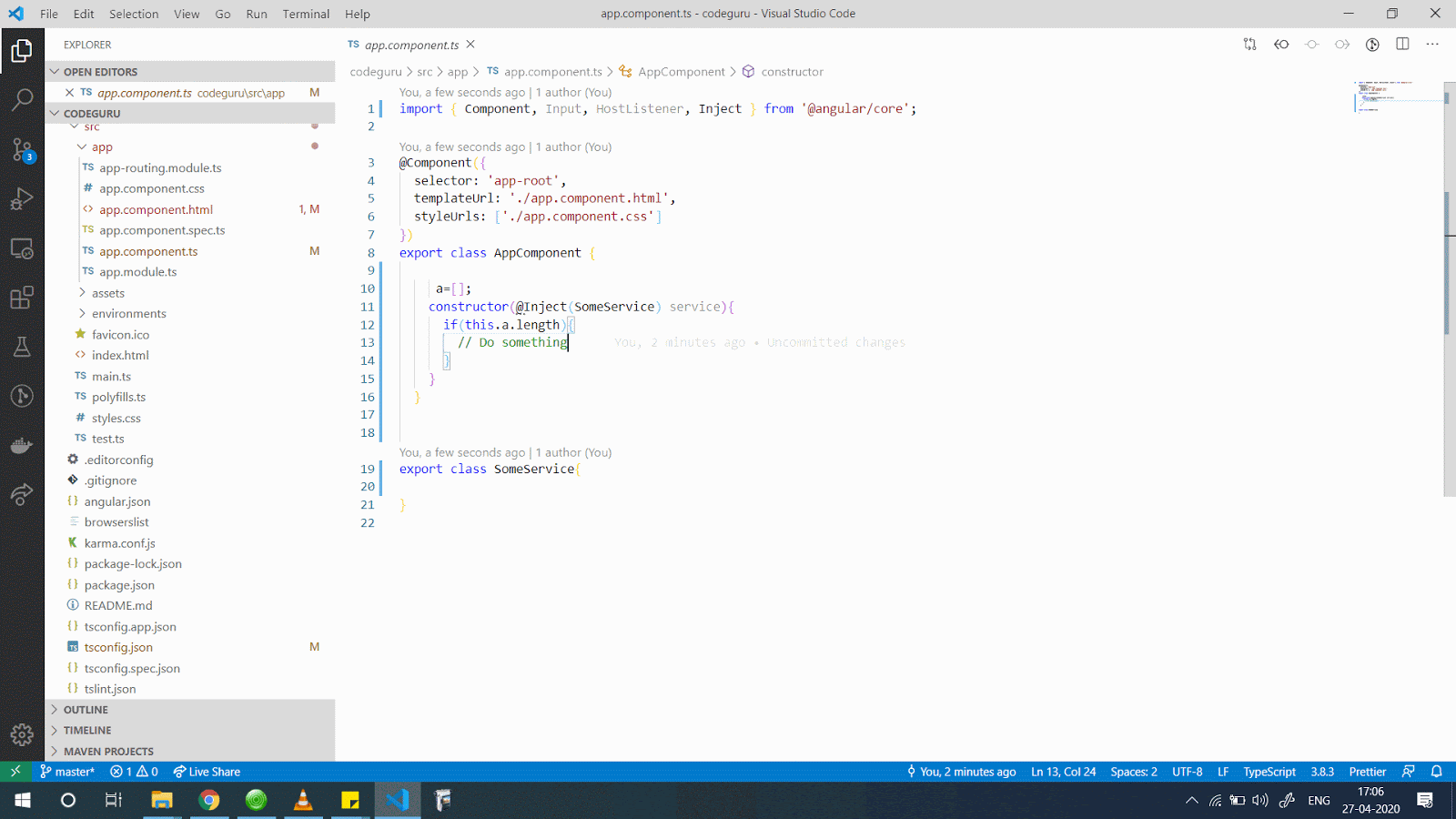Toggle the breadcrumb to AppComponent symbol
The height and width of the screenshot is (819, 1456).
pos(682,71)
